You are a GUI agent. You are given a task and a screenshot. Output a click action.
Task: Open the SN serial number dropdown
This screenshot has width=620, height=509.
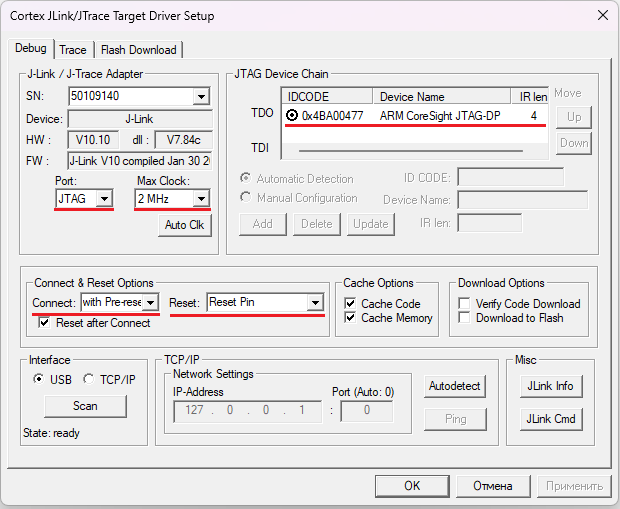(201, 97)
